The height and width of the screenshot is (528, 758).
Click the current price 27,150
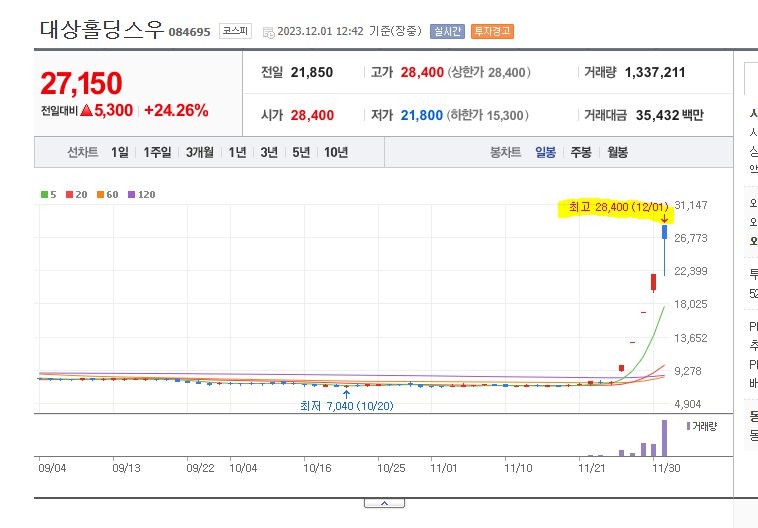tap(81, 83)
